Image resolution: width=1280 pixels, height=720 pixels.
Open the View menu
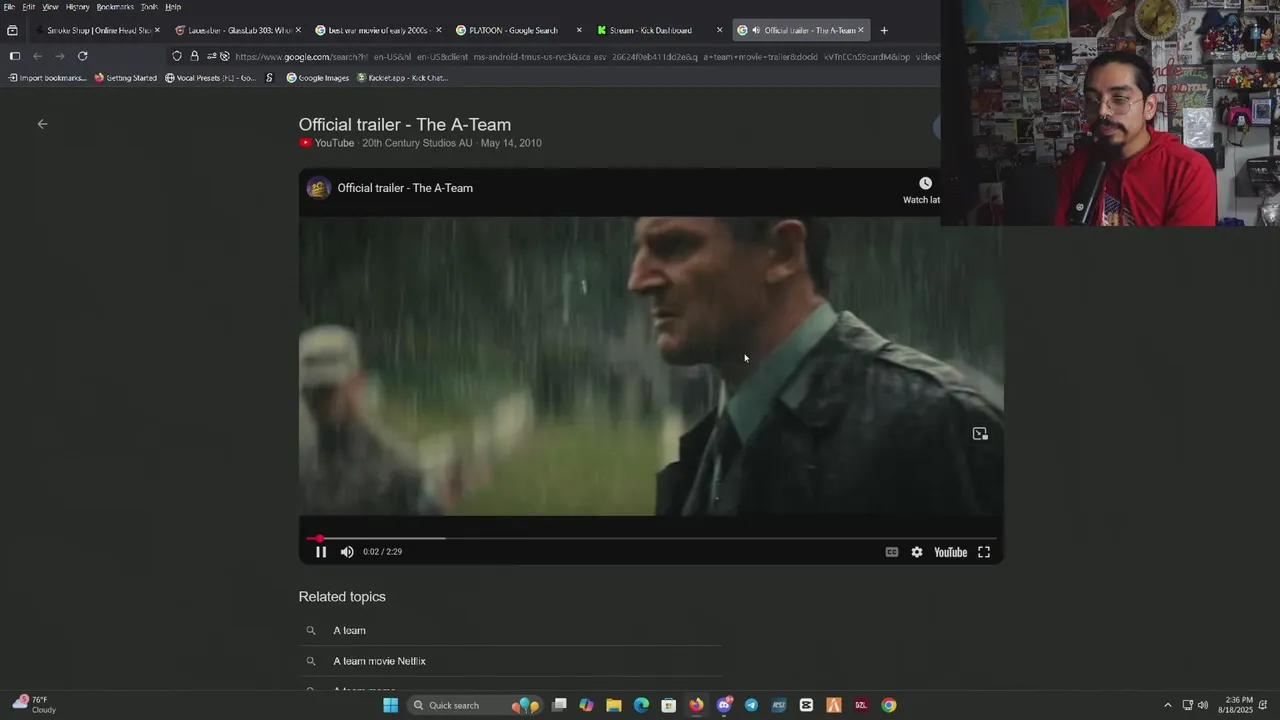[x=50, y=7]
